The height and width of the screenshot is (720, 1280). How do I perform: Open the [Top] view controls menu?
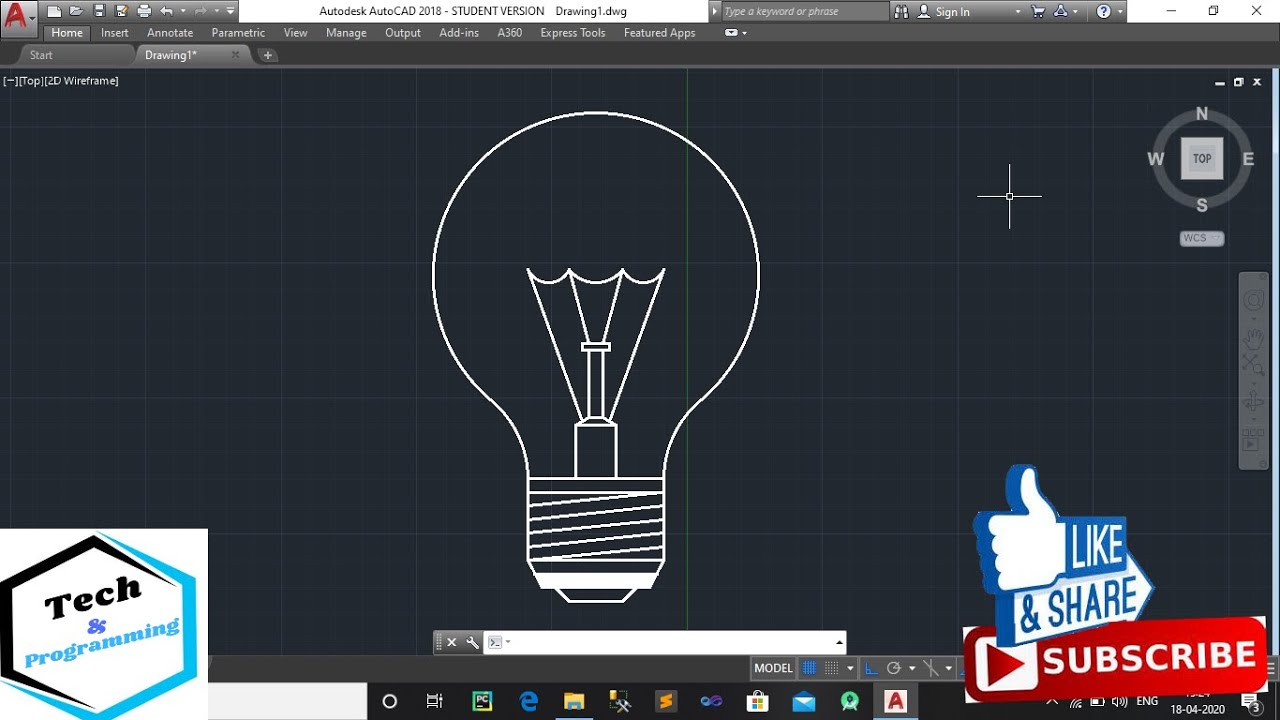[30, 81]
